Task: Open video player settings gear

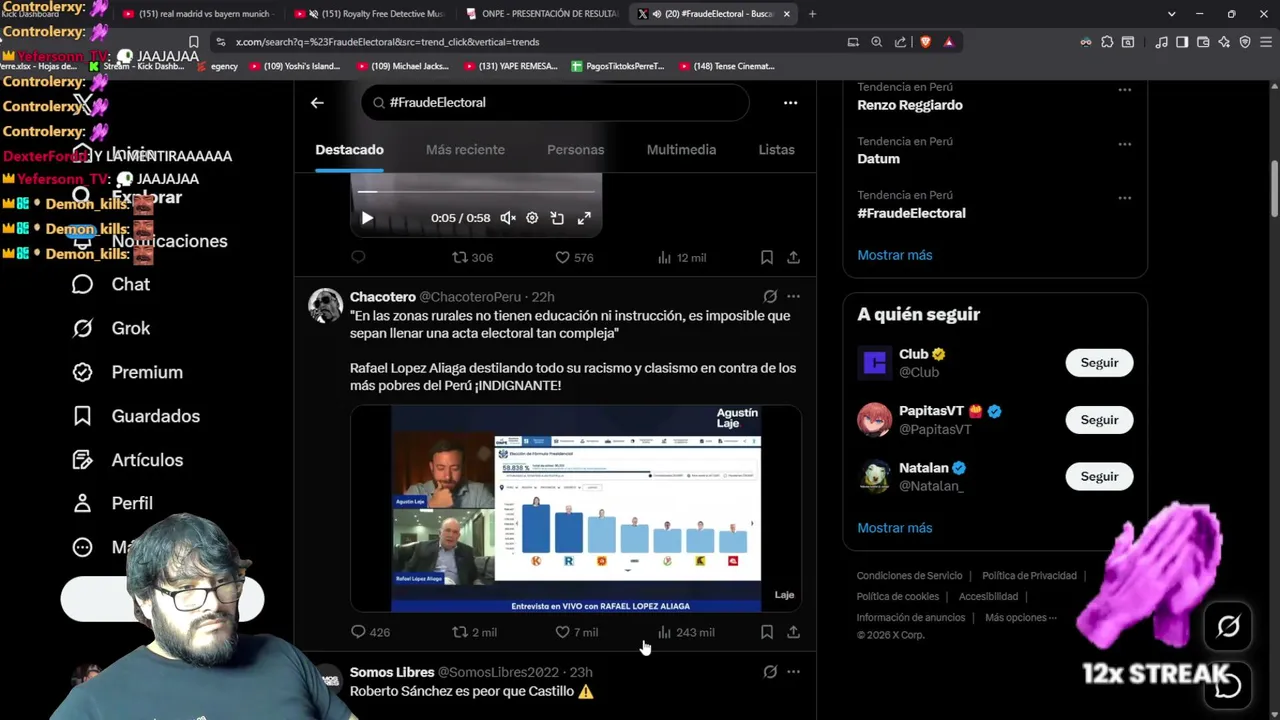Action: click(532, 218)
